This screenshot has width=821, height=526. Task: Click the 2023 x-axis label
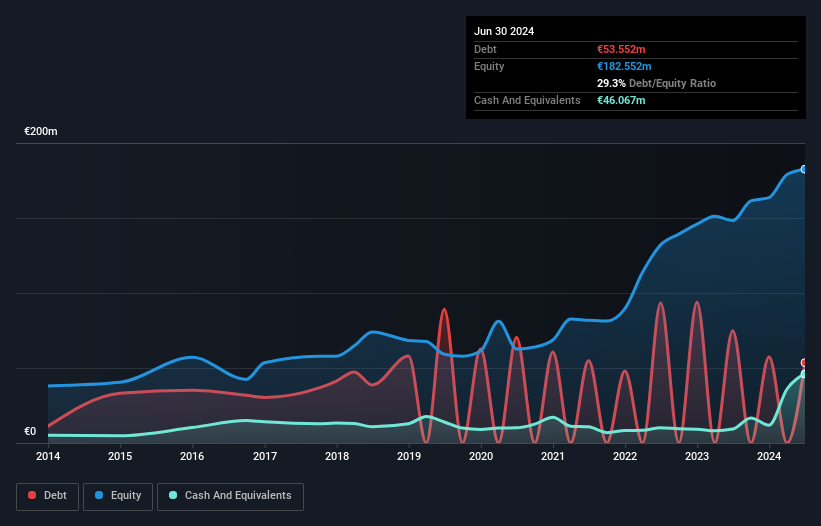697,456
